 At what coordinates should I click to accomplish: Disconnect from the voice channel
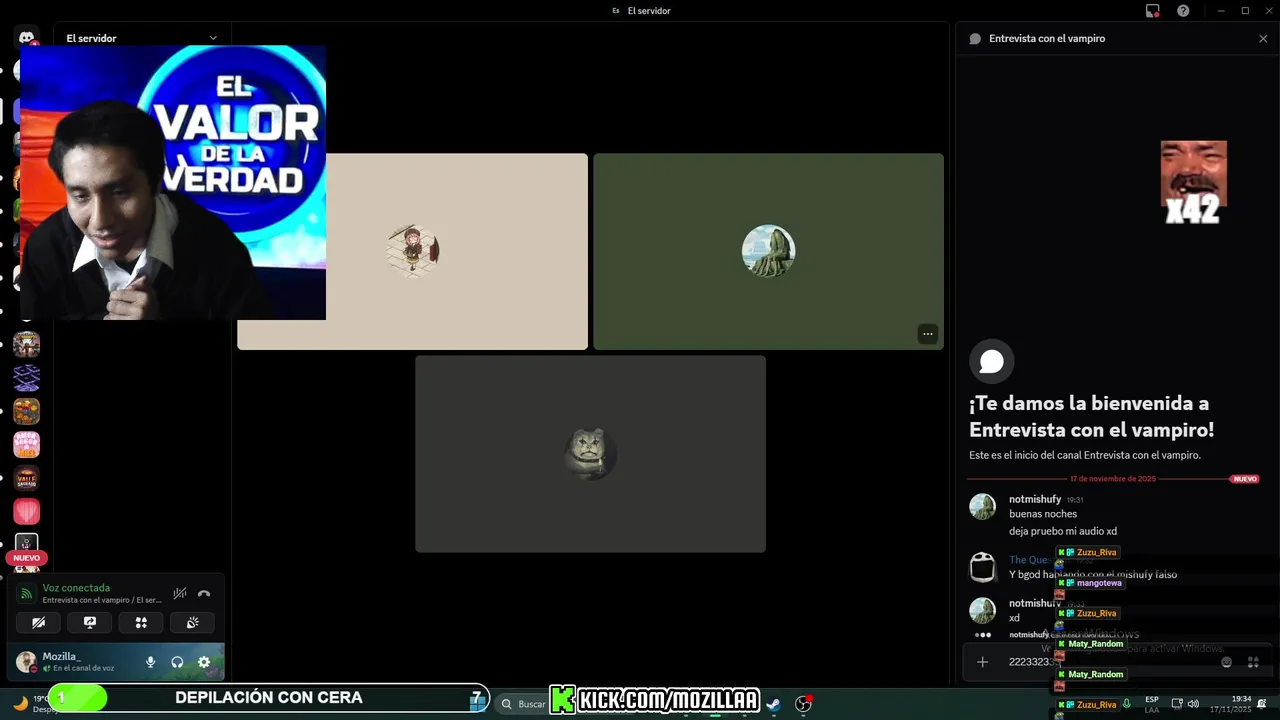coord(204,593)
